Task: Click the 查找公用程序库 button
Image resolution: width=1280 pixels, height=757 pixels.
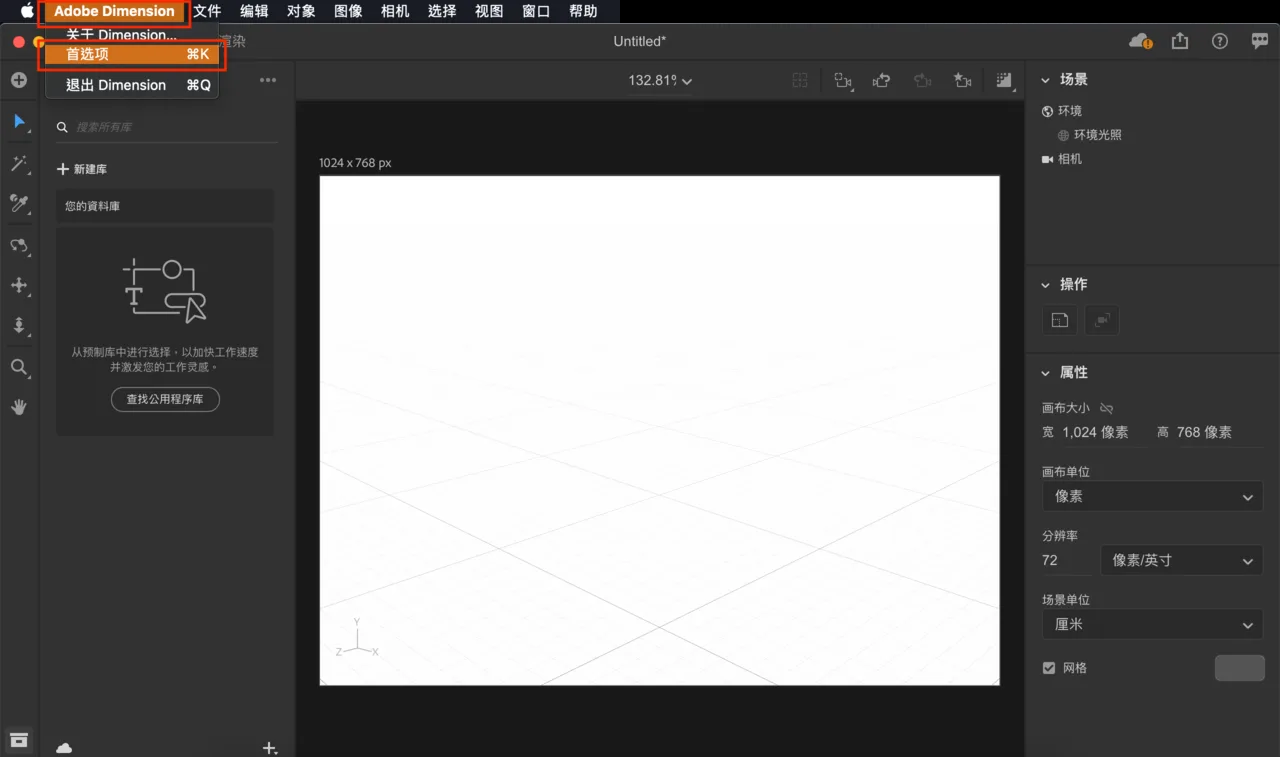Action: tap(165, 399)
